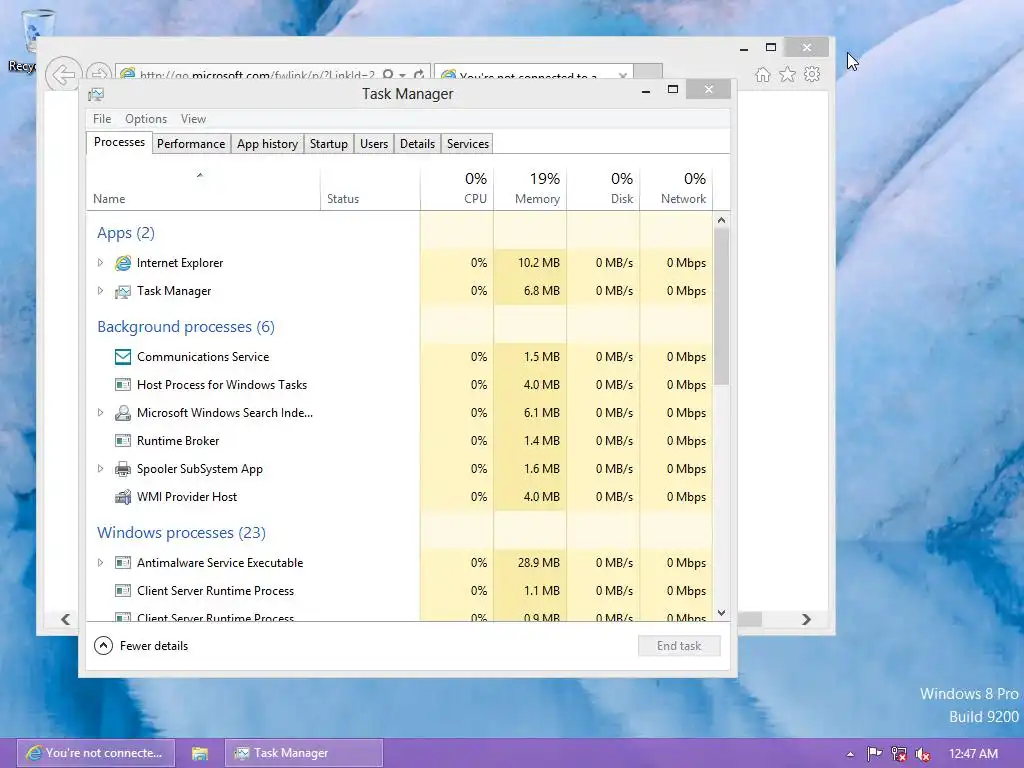The width and height of the screenshot is (1024, 768).
Task: Expand the Internet Explorer process group
Action: point(101,263)
